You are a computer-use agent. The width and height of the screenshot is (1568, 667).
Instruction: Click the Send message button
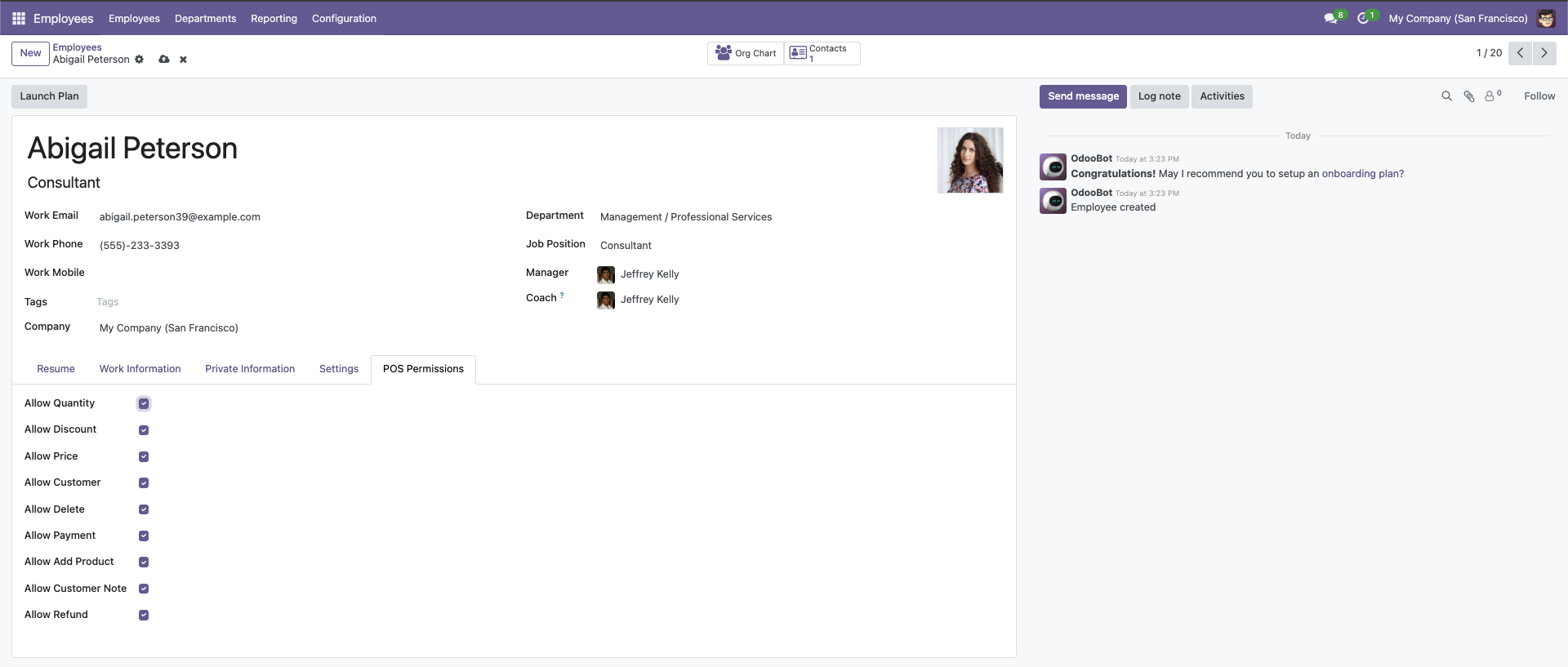pyautogui.click(x=1083, y=96)
